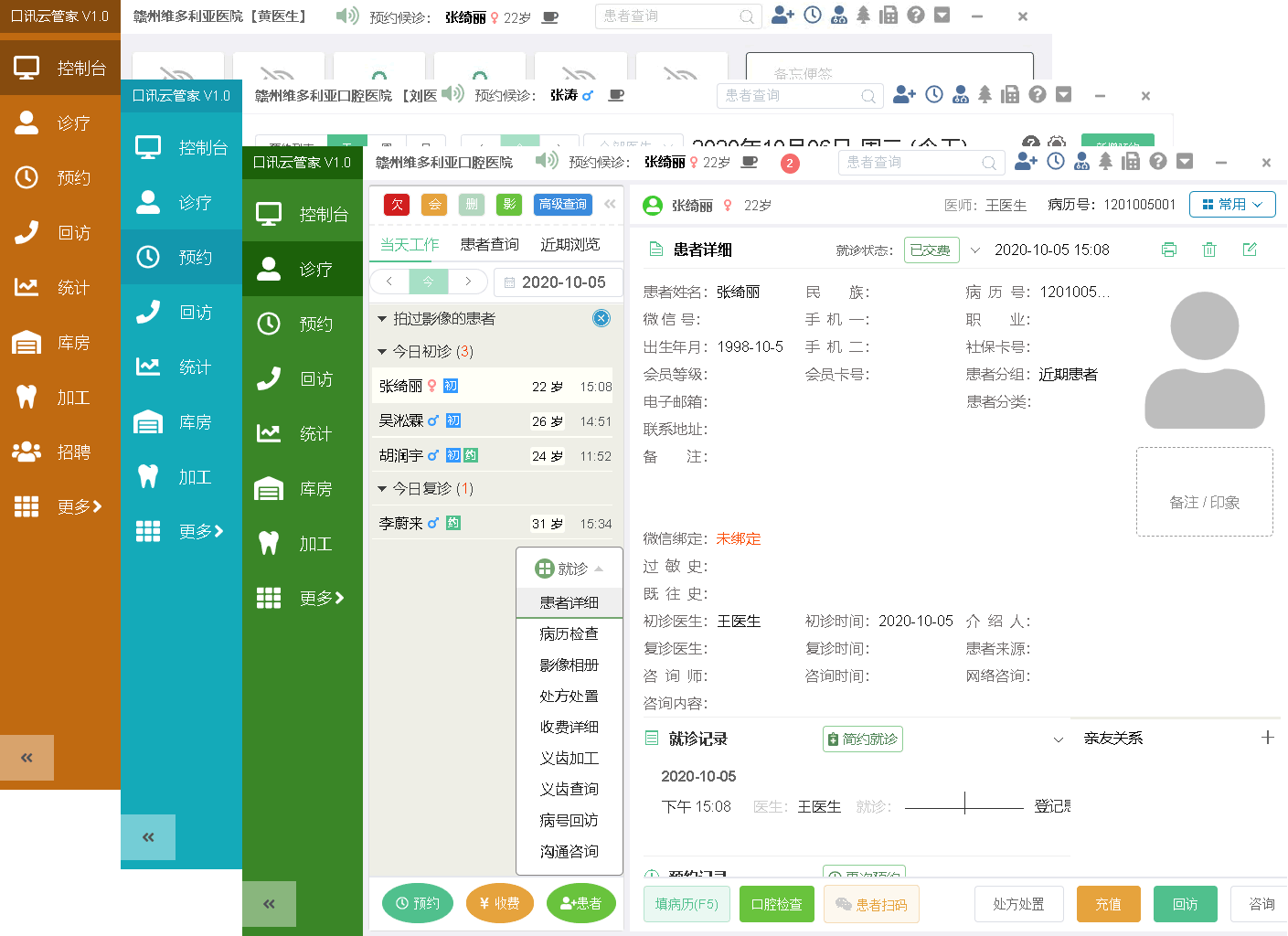Image resolution: width=1288 pixels, height=936 pixels.
Task: Click the green 口腔检查 button
Action: pos(776,904)
